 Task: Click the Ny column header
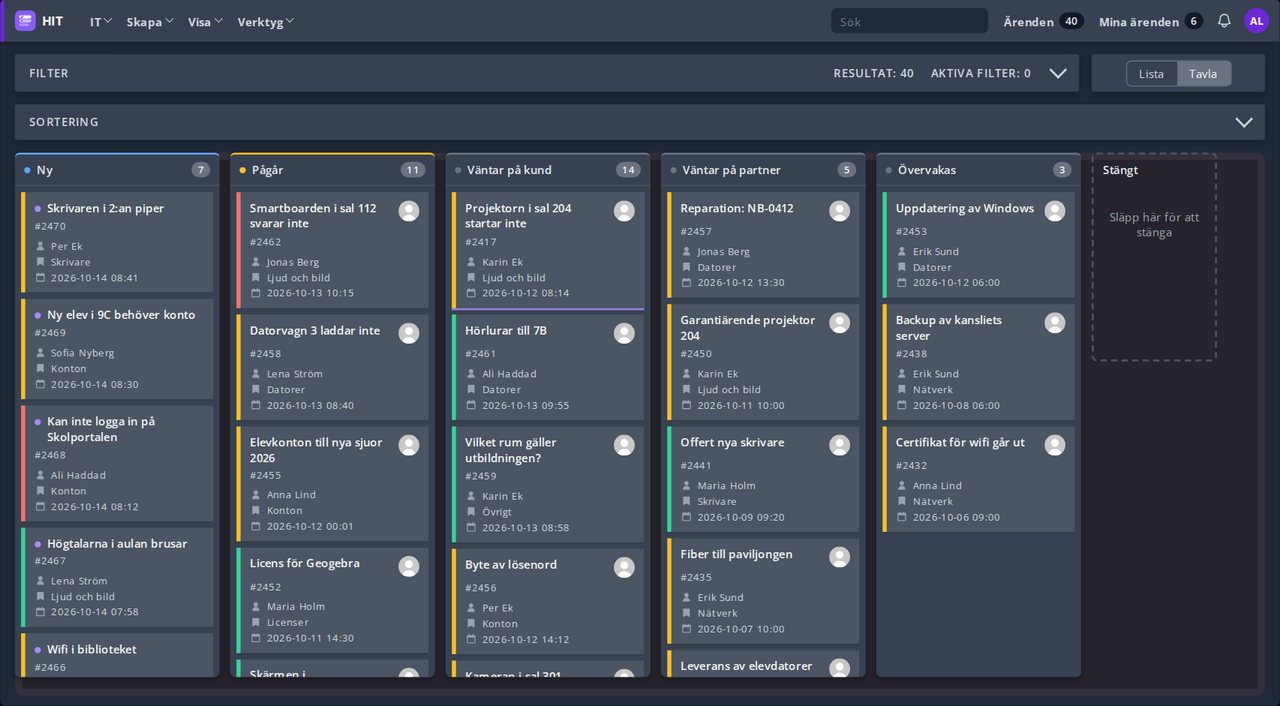click(117, 170)
